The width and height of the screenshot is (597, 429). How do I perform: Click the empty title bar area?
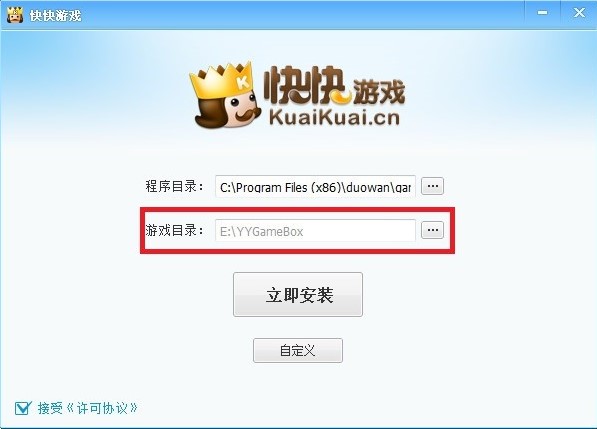coord(305,14)
